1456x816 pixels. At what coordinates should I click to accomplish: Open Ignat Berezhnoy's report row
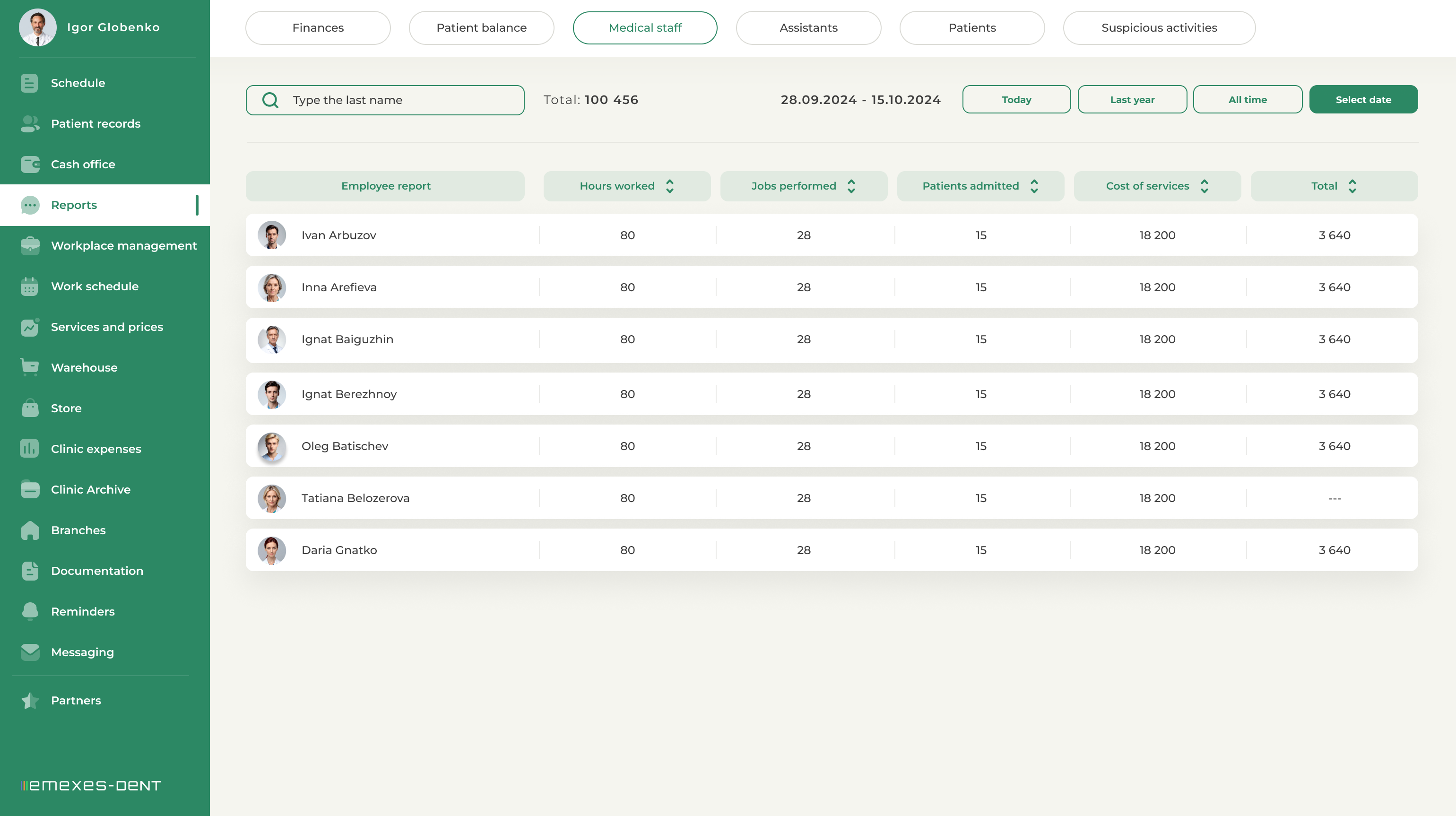pyautogui.click(x=832, y=394)
